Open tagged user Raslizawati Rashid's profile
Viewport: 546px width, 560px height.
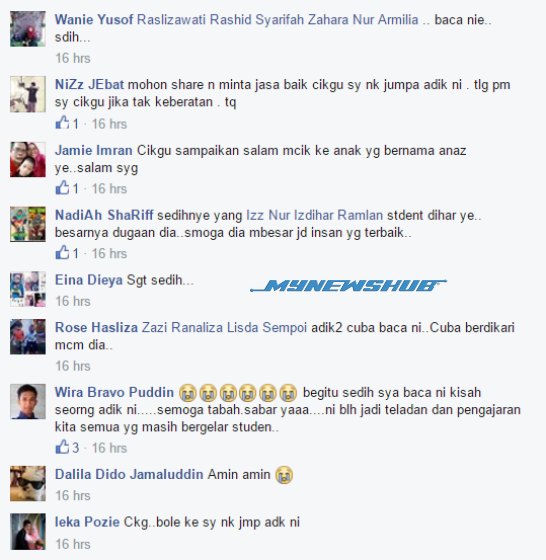tap(194, 19)
